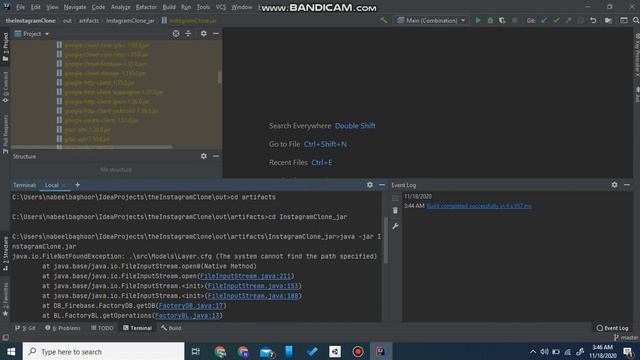Click the Windows search box
Screen dimensions: 640x360
coord(104,351)
